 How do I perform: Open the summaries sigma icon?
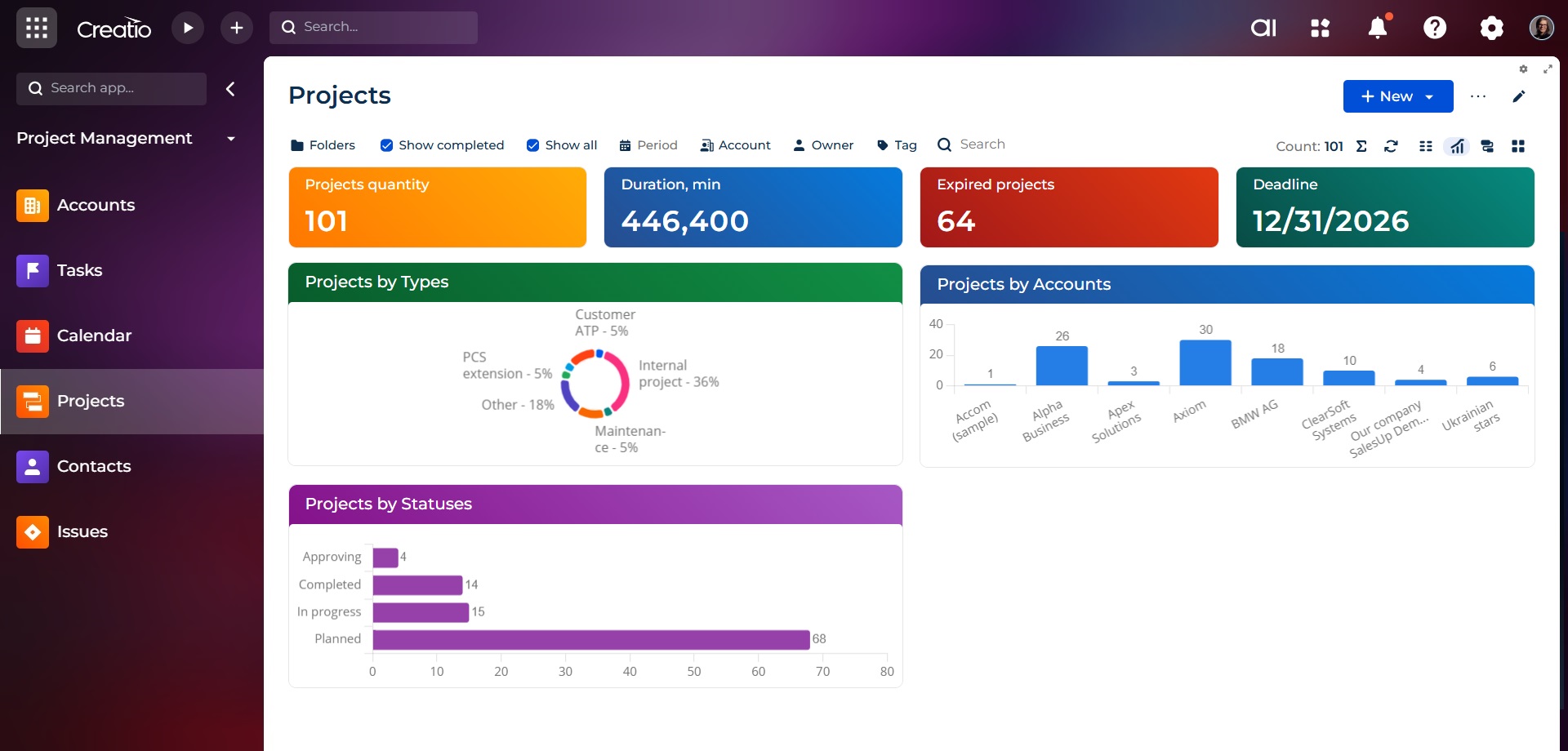1361,146
